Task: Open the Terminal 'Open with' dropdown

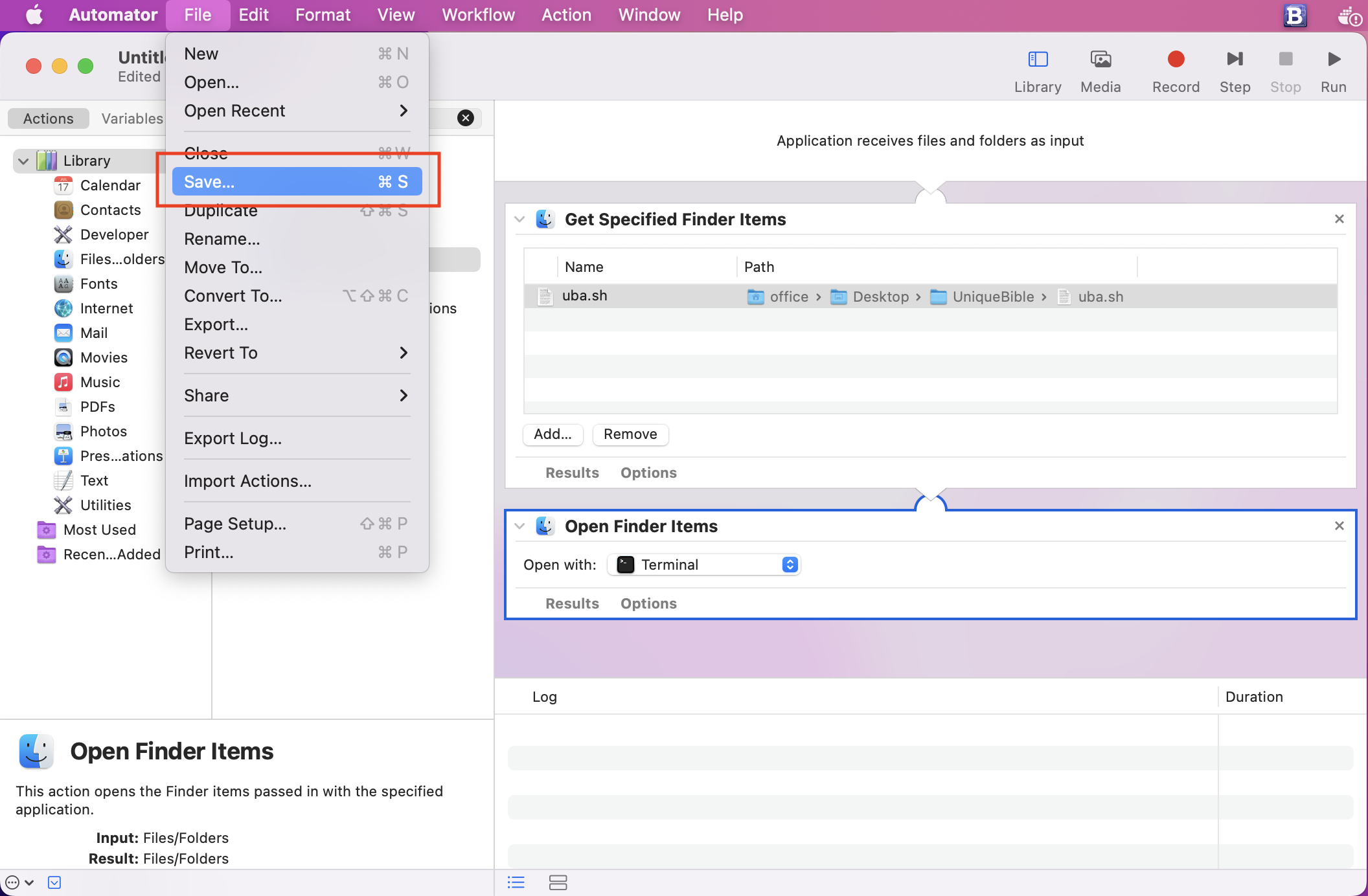Action: [x=704, y=565]
